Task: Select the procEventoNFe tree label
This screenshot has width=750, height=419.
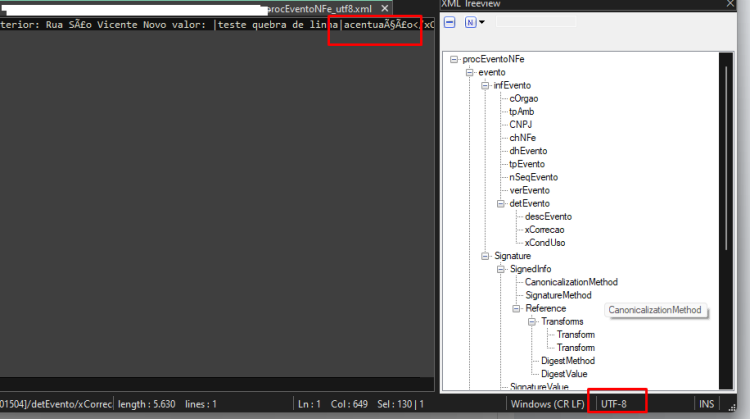Action: click(x=493, y=59)
